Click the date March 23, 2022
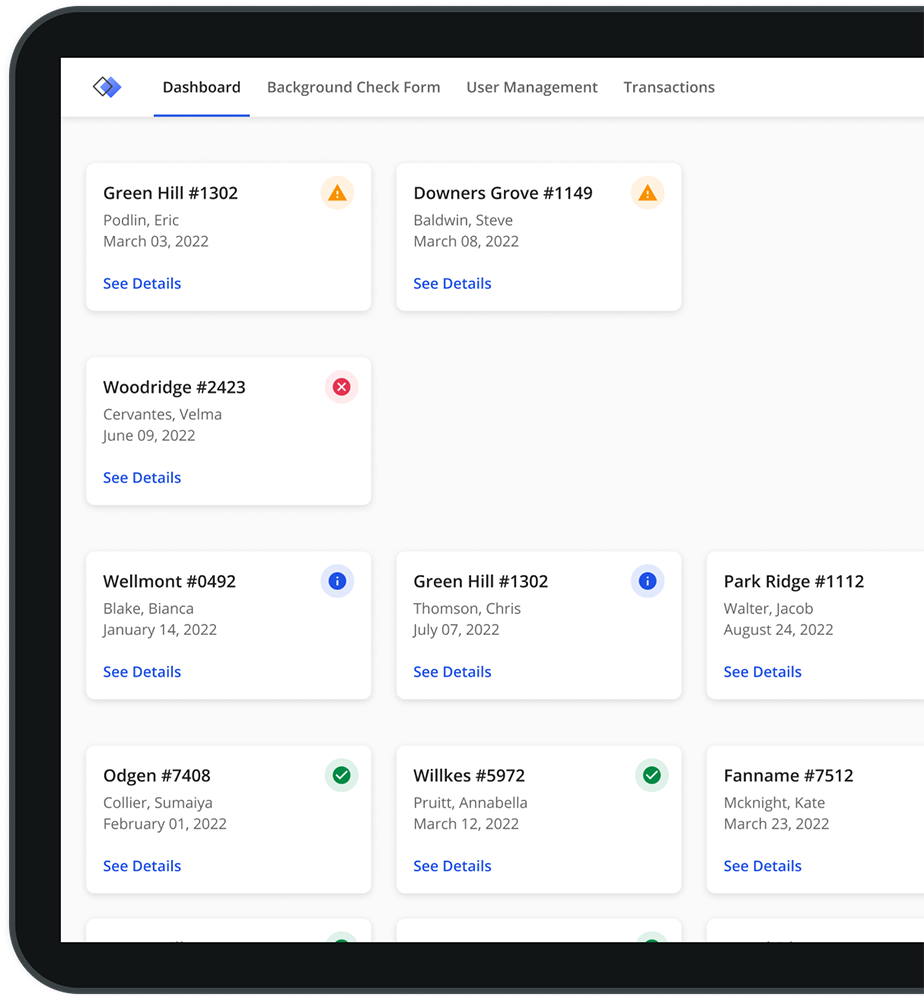The width and height of the screenshot is (924, 1000). 777,824
